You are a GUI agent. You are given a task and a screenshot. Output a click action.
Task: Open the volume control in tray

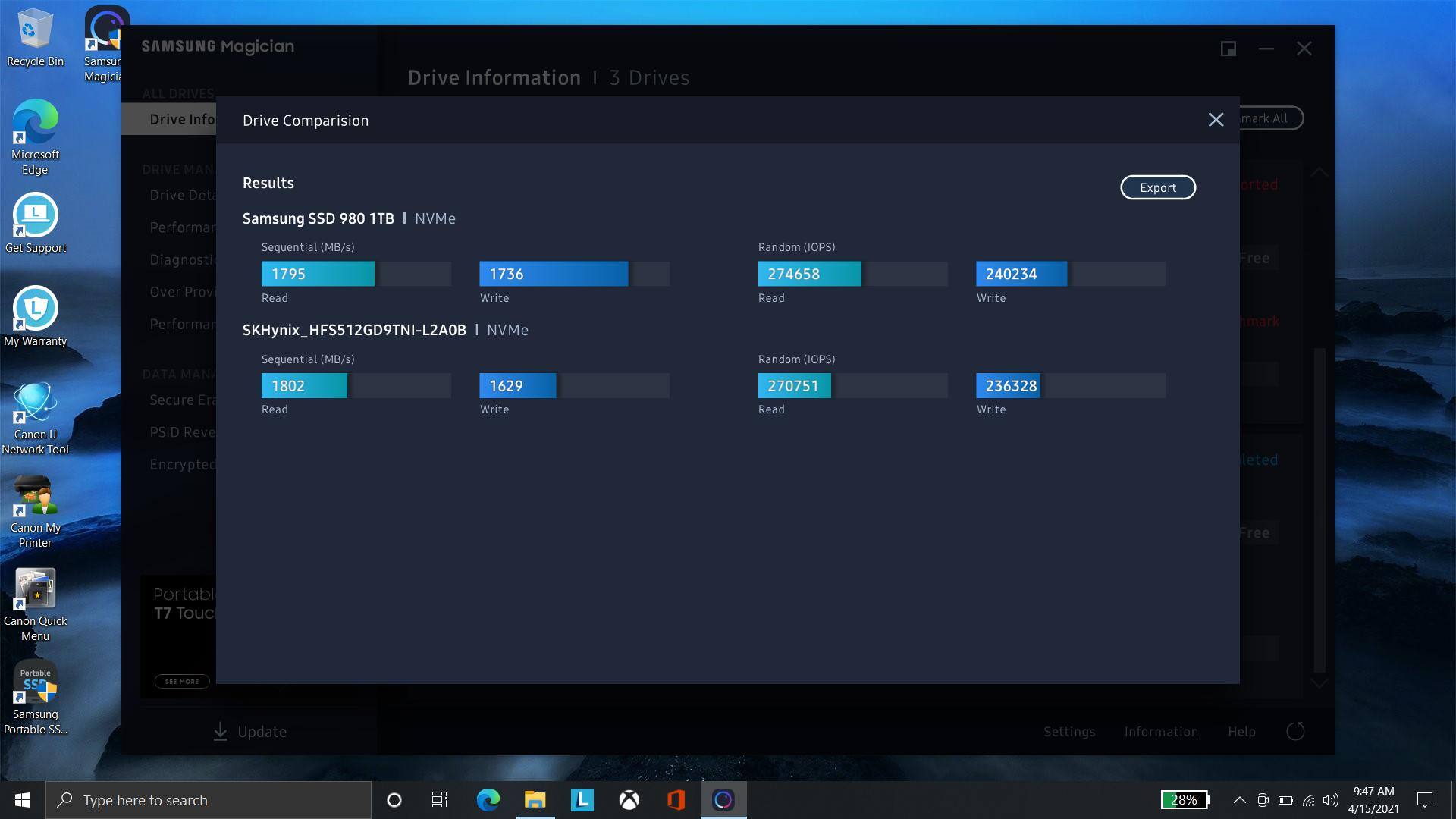[x=1330, y=800]
